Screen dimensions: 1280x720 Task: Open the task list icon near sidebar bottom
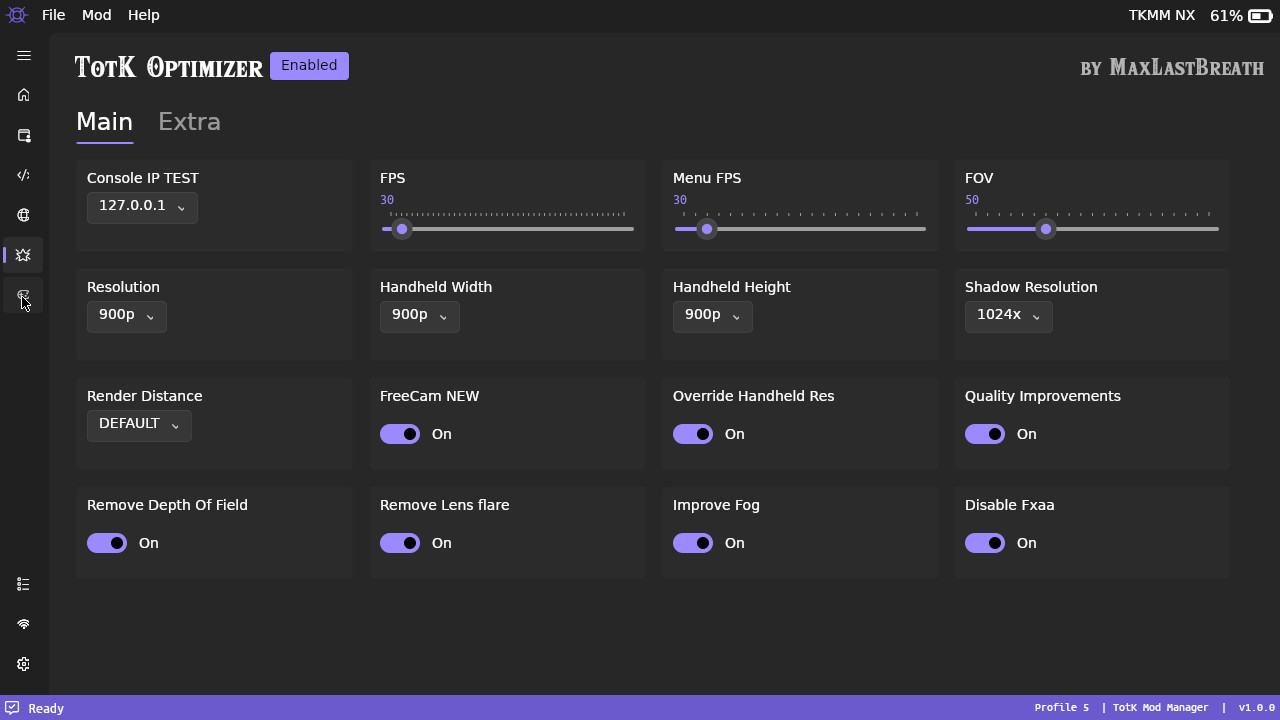coord(23,584)
